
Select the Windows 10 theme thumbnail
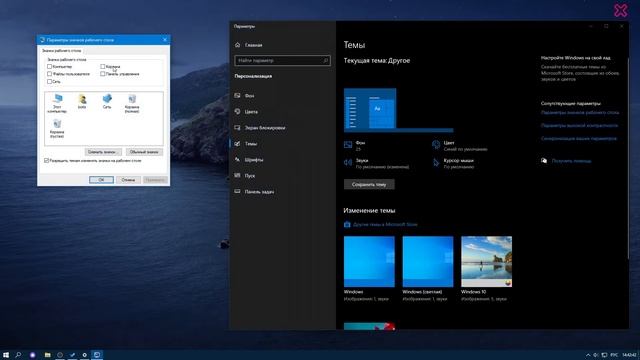486,262
